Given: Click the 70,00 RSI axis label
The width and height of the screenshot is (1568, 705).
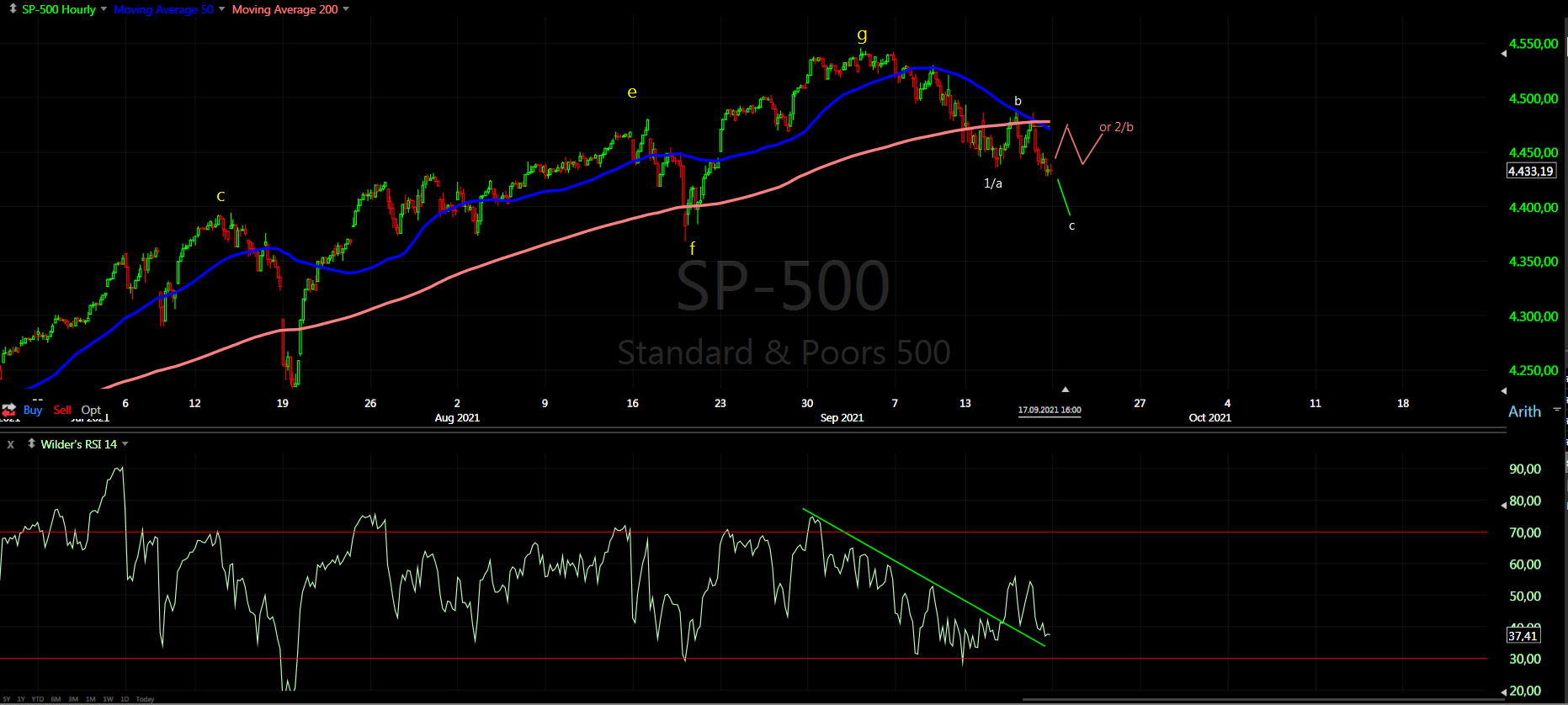Looking at the screenshot, I should point(1525,533).
